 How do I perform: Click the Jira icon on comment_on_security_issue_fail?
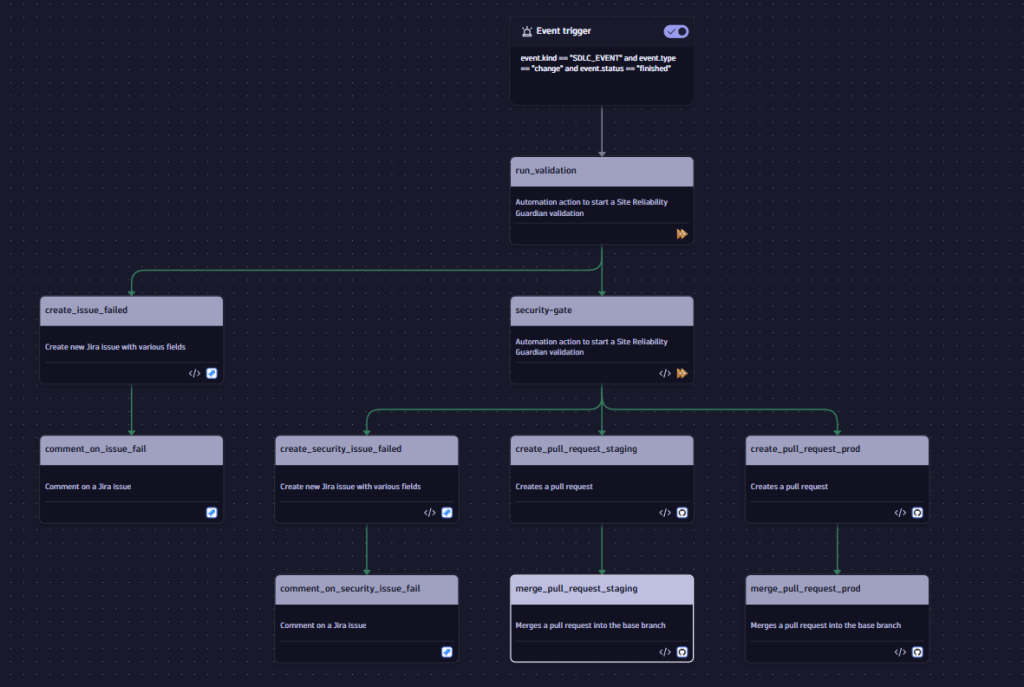(446, 651)
